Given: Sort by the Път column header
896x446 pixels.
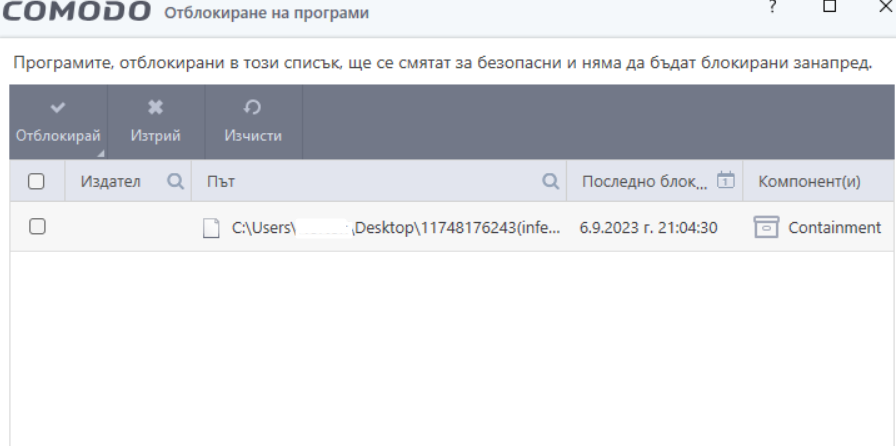Looking at the screenshot, I should 221,181.
